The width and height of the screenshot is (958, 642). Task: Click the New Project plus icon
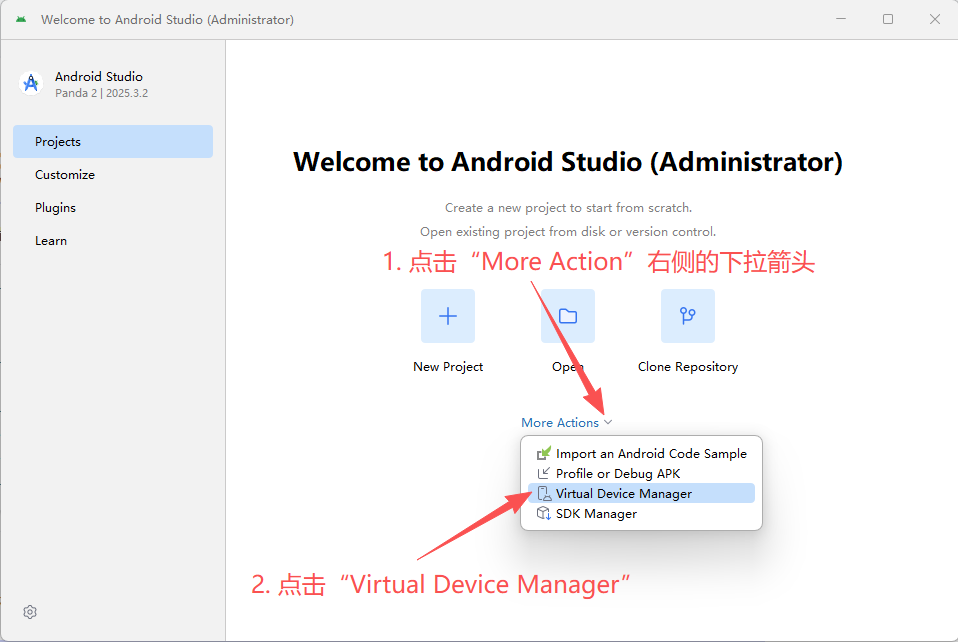[x=448, y=316]
